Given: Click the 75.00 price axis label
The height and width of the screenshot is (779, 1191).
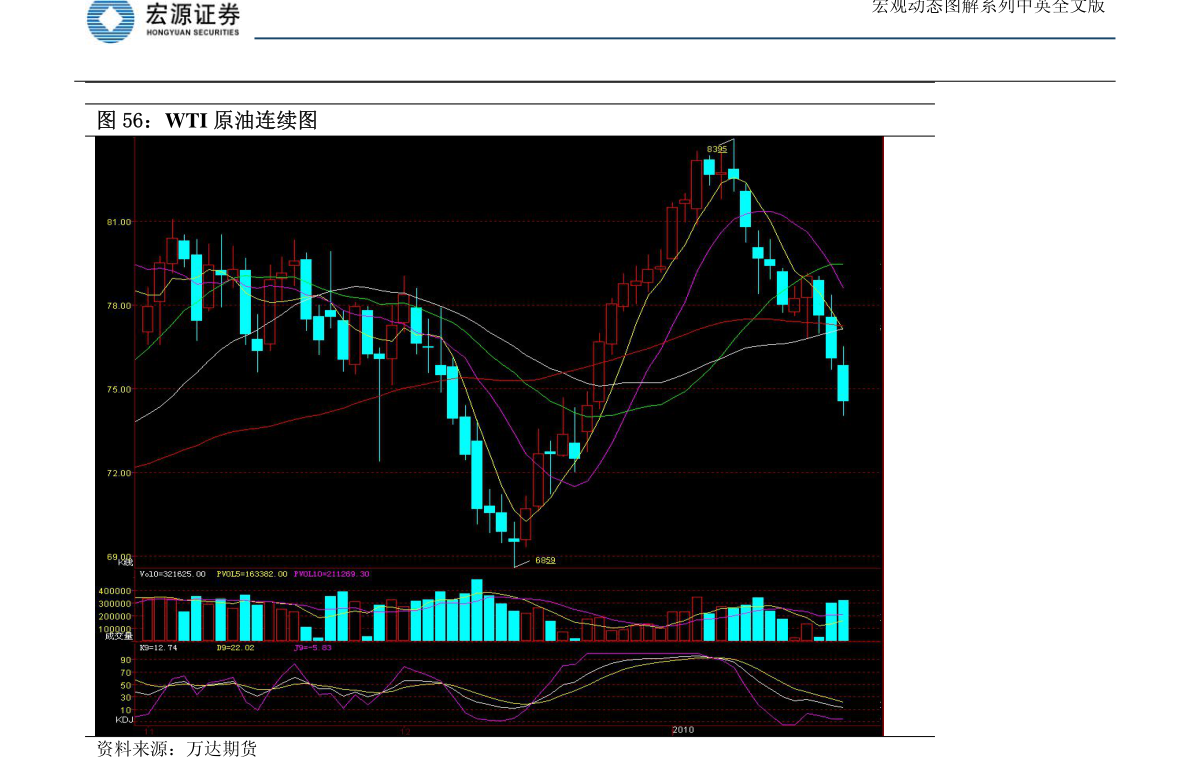Looking at the screenshot, I should 118,389.
